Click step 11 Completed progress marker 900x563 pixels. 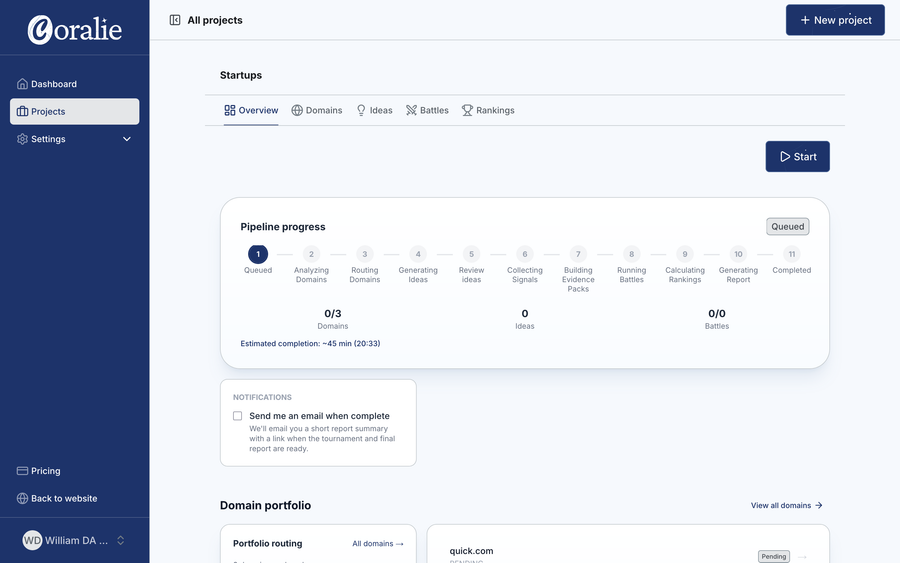point(792,254)
